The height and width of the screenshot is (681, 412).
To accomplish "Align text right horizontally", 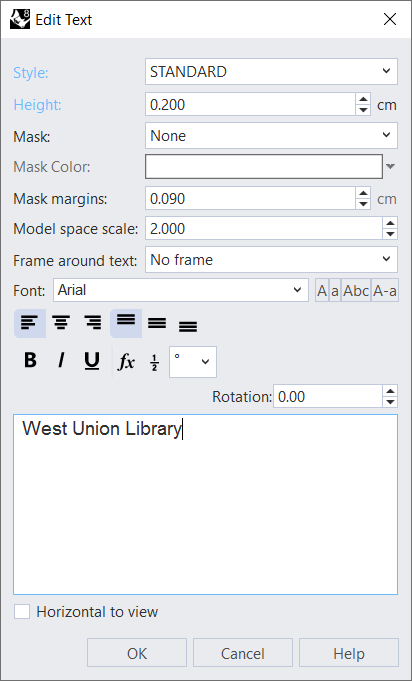I will click(x=92, y=323).
